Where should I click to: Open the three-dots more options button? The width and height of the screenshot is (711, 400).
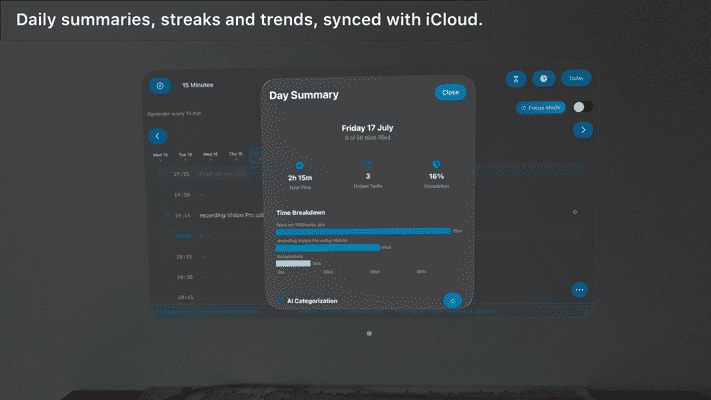(580, 290)
